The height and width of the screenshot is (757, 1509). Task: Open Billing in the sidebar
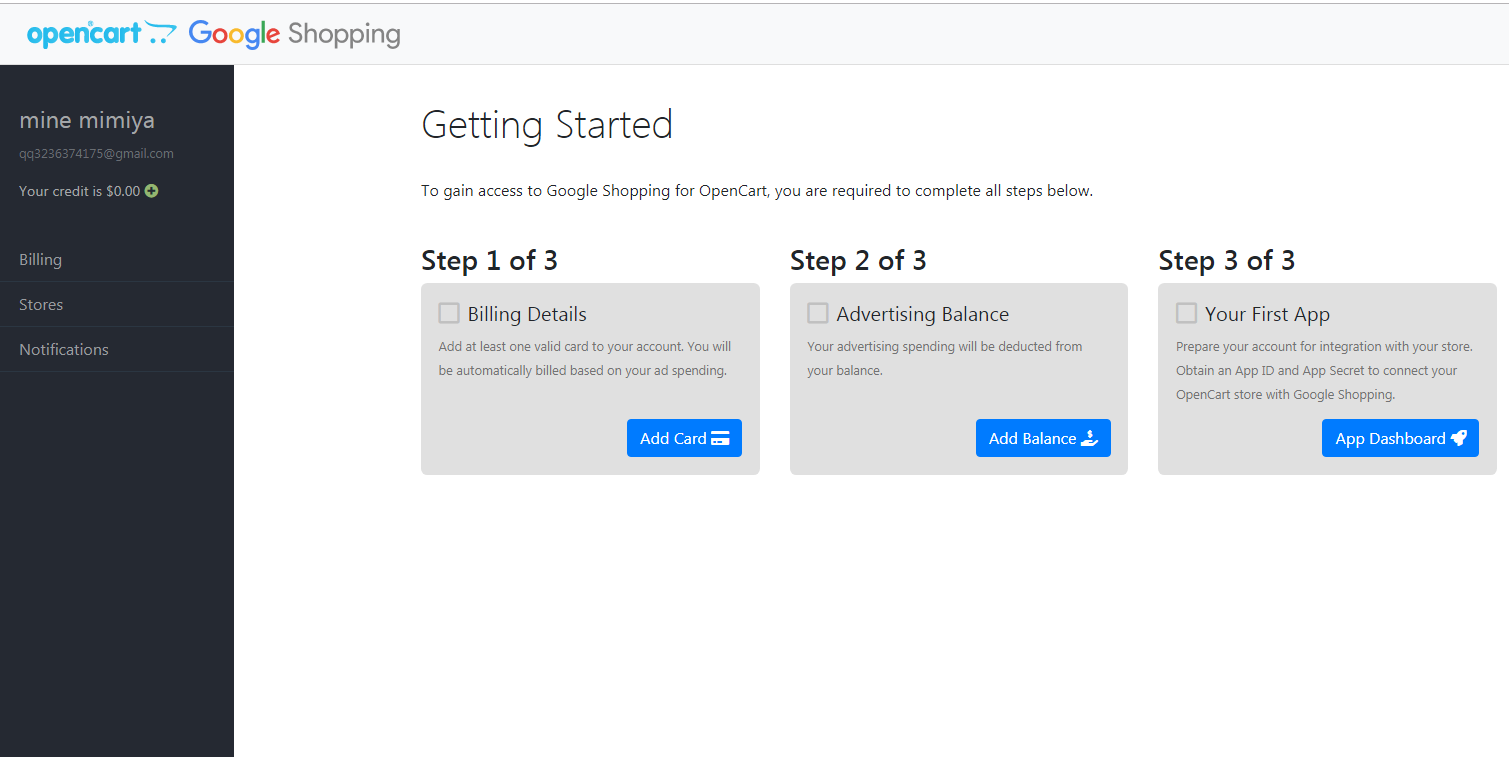[x=116, y=259]
